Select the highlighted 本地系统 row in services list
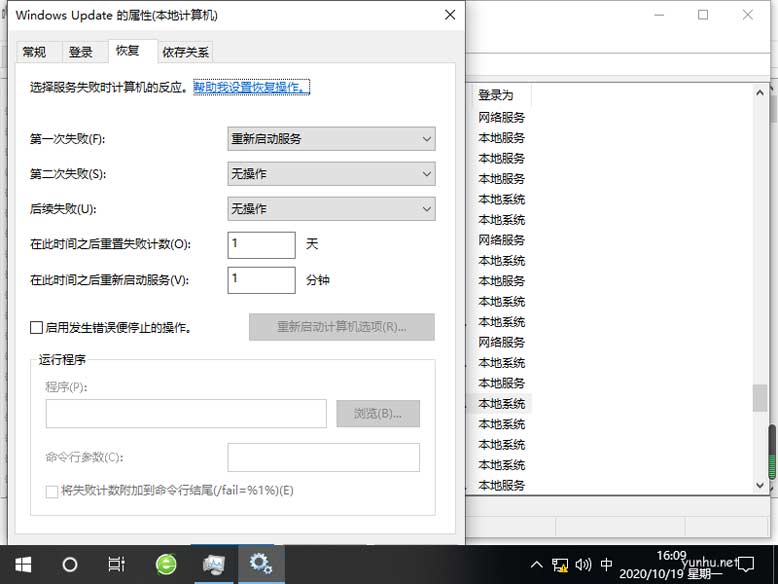Viewport: 778px width, 584px height. [x=501, y=404]
